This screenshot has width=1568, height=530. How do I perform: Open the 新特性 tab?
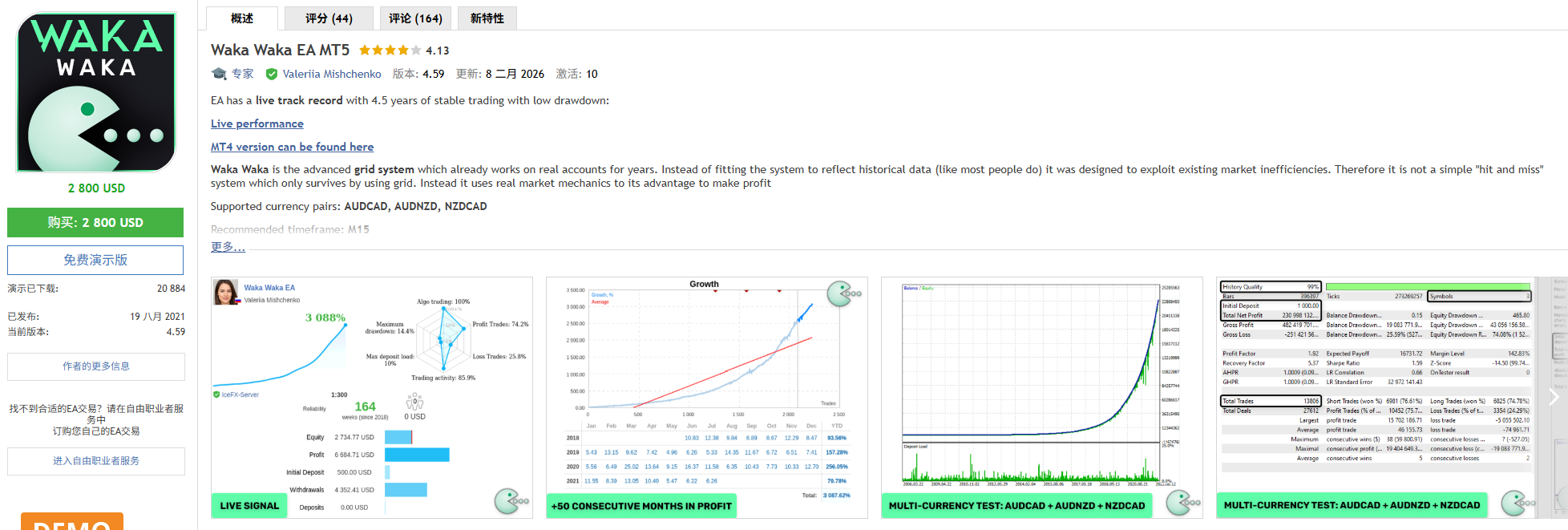tap(487, 18)
